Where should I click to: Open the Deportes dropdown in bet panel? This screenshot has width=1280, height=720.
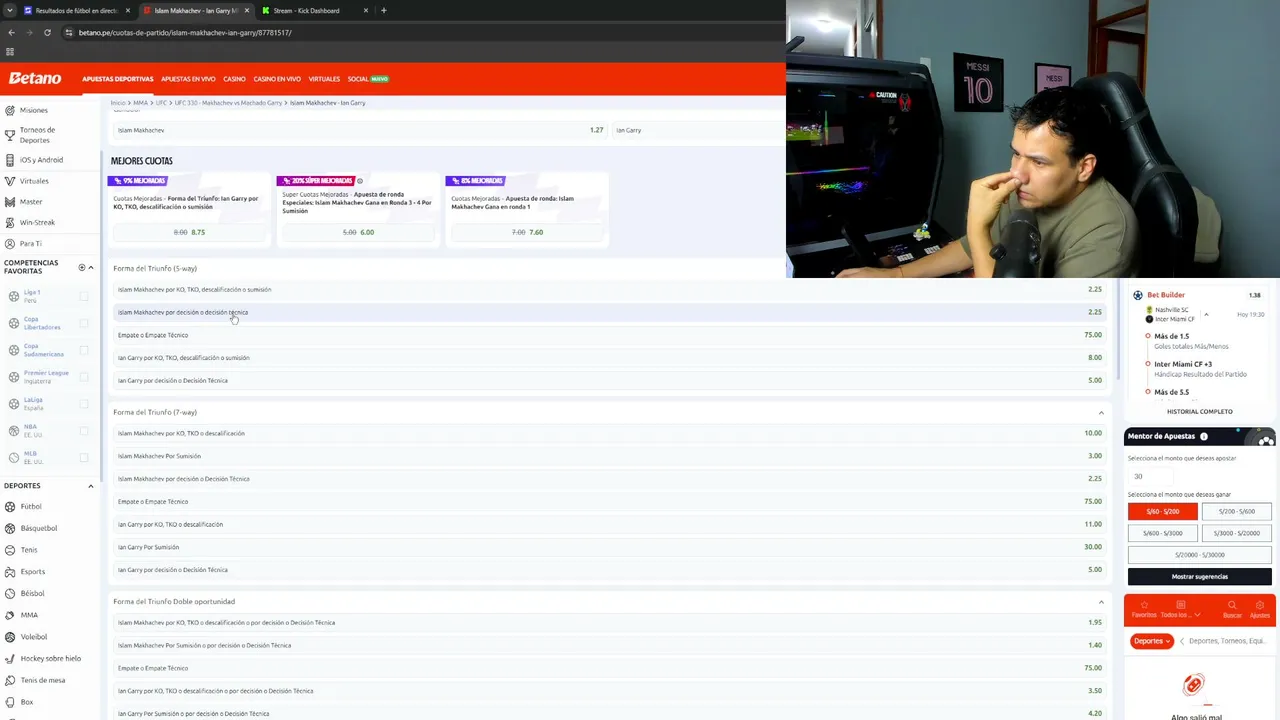tap(1152, 641)
